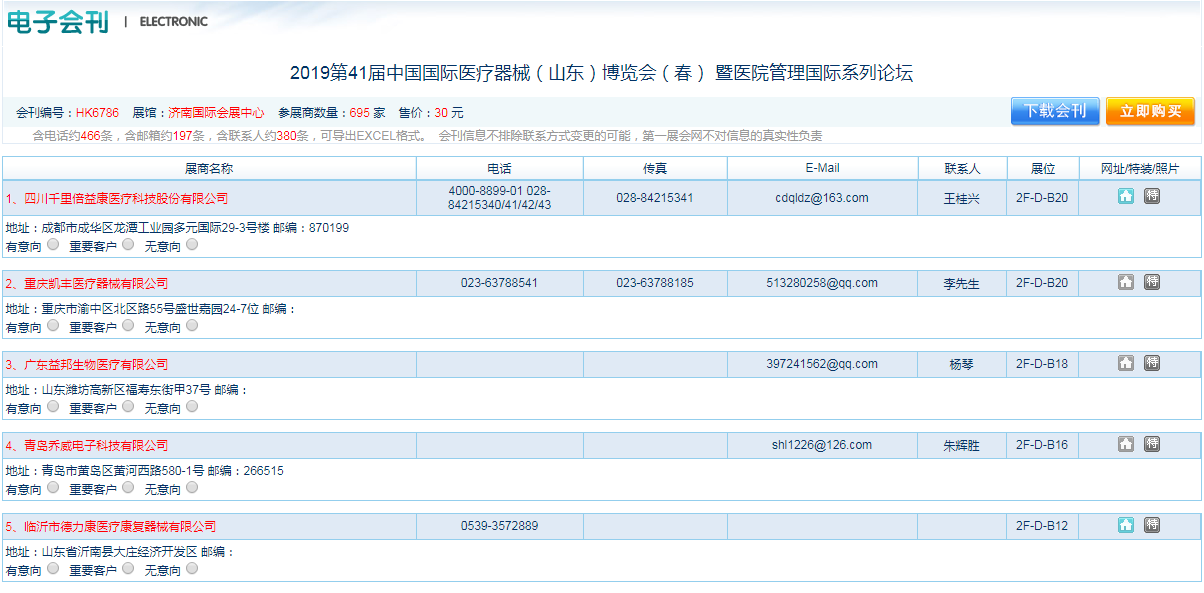The image size is (1204, 593).
Task: Open home icon in 青岛乔威电子科技 row
Action: [1126, 445]
